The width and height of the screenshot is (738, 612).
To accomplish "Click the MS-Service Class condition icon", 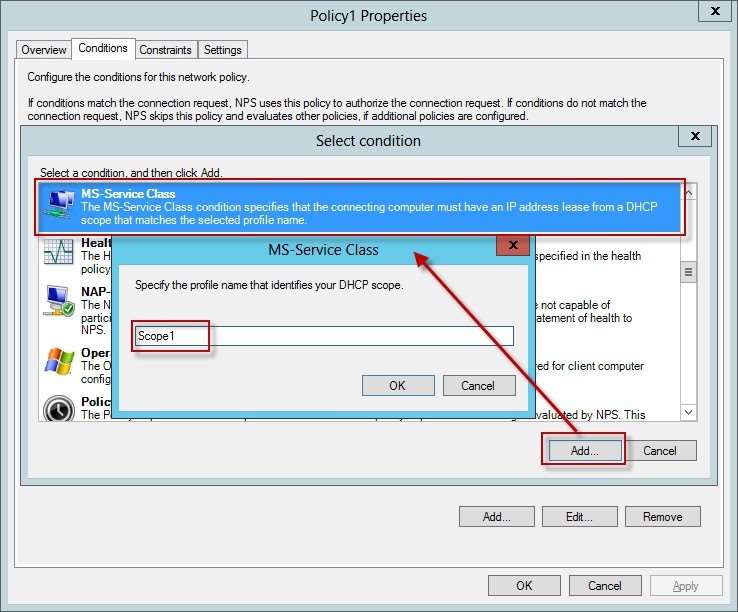I will [58, 203].
